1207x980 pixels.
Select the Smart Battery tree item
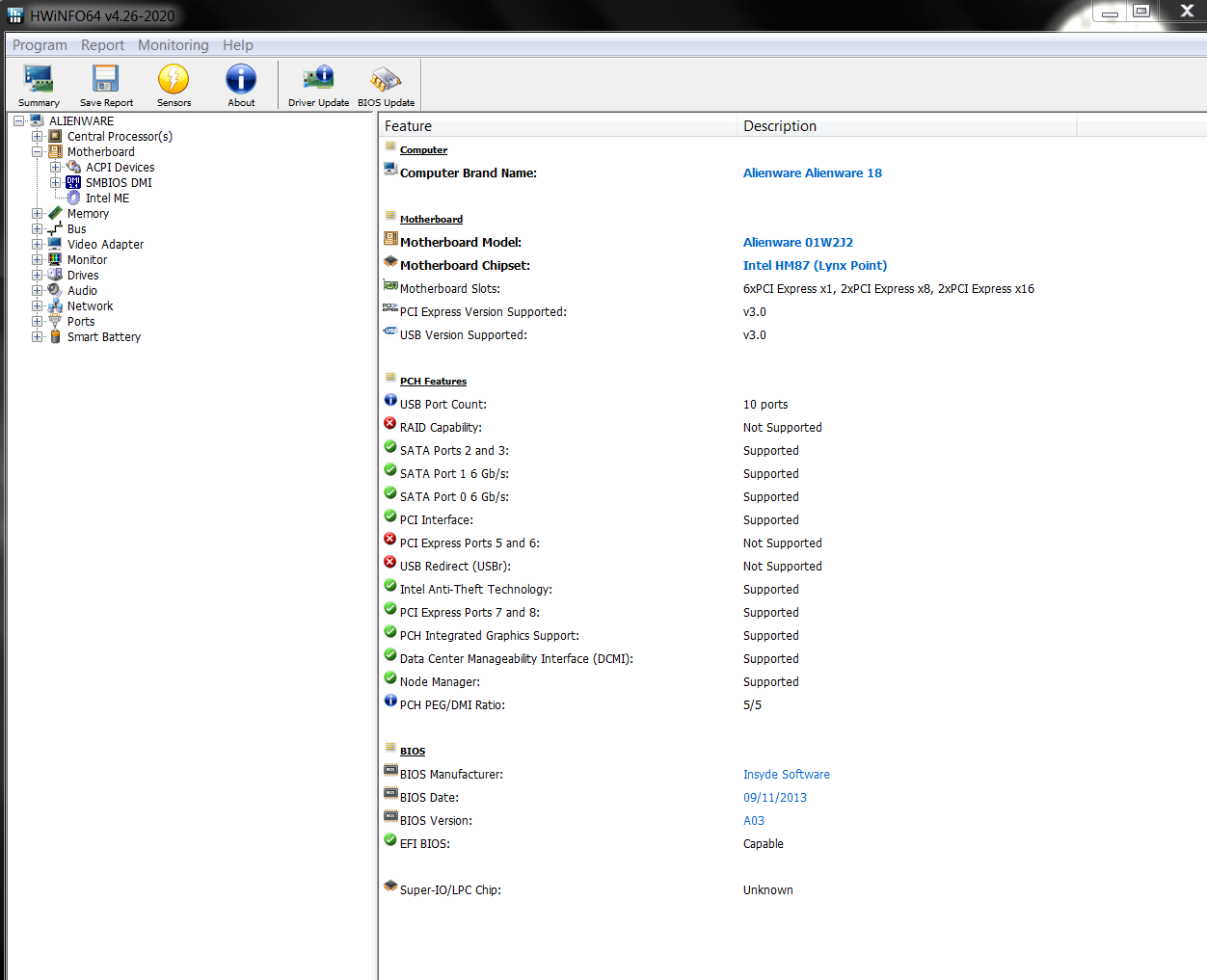pos(104,337)
